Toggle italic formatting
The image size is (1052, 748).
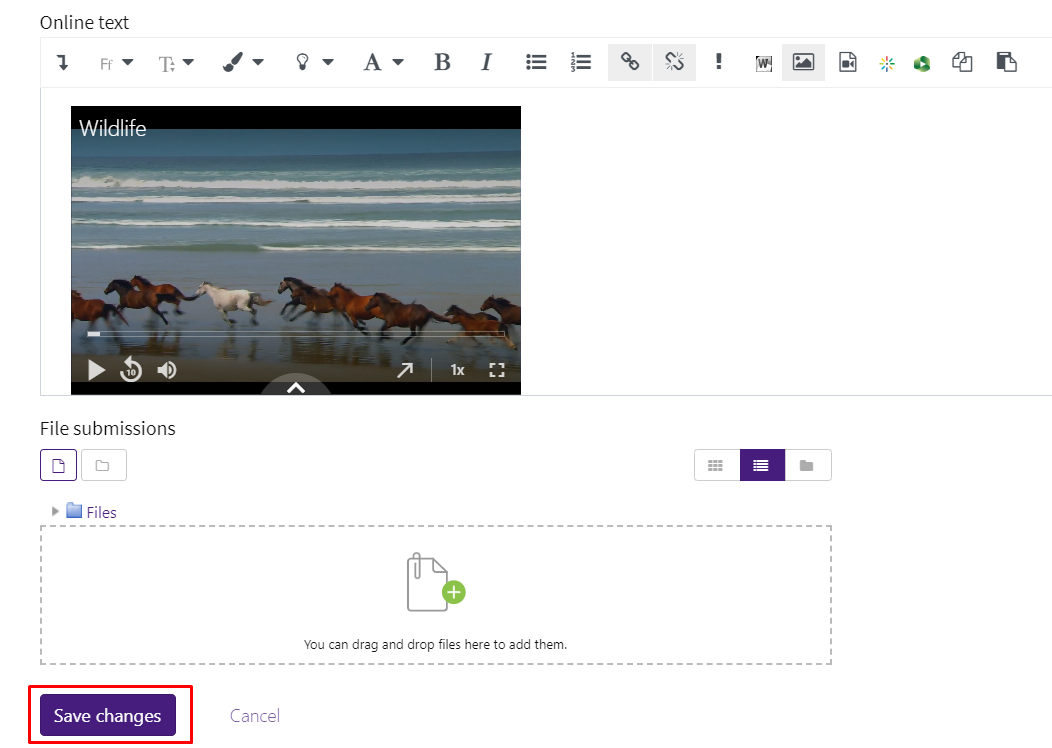tap(486, 62)
